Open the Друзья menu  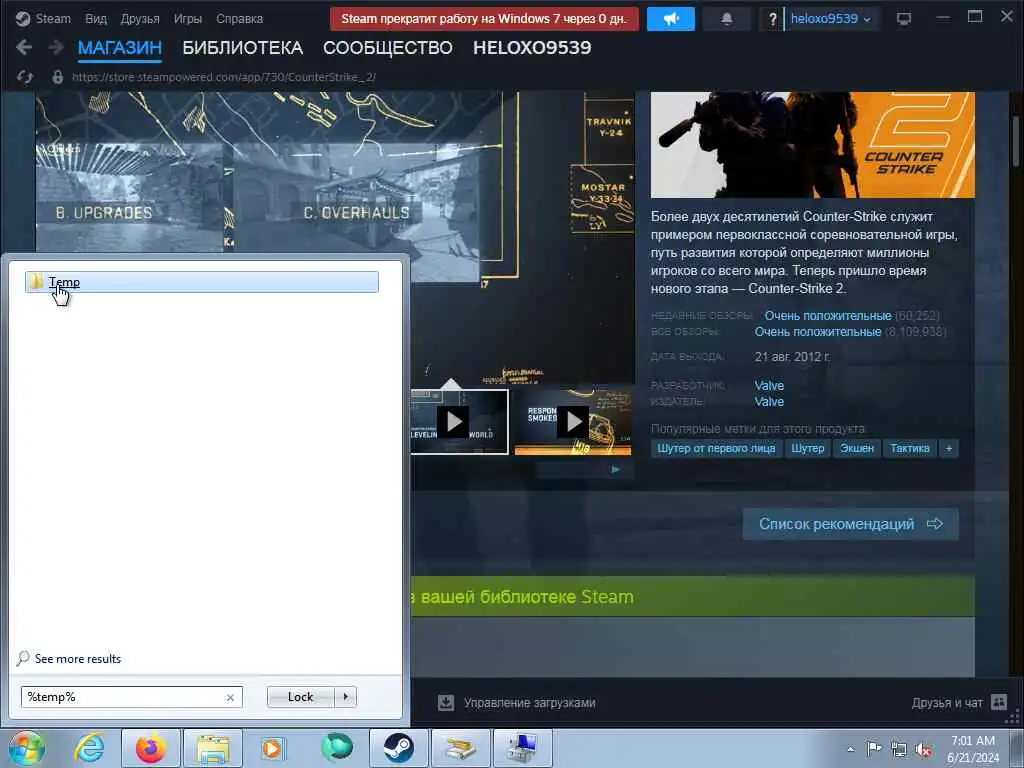140,18
